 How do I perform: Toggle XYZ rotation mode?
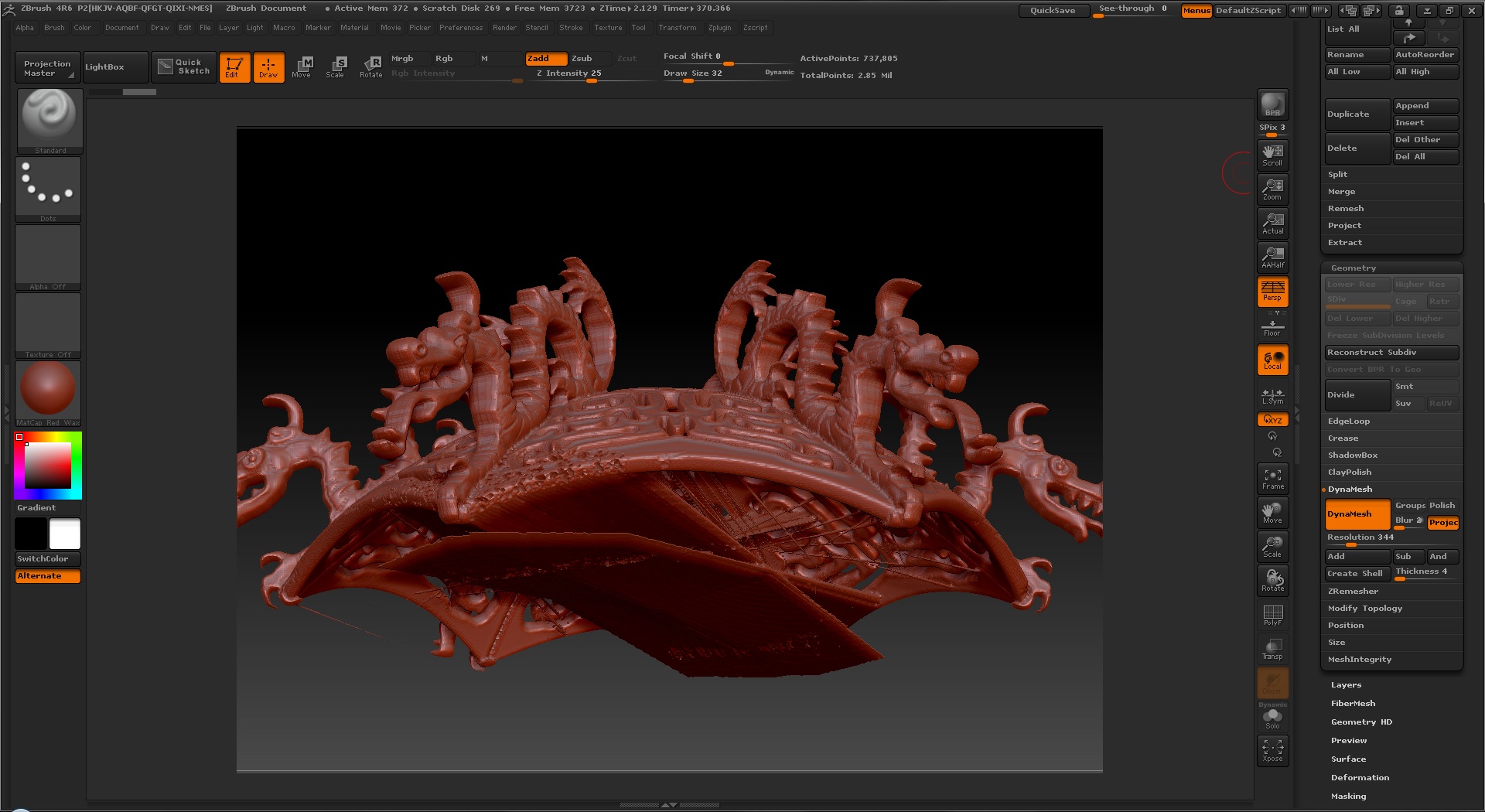pos(1272,420)
